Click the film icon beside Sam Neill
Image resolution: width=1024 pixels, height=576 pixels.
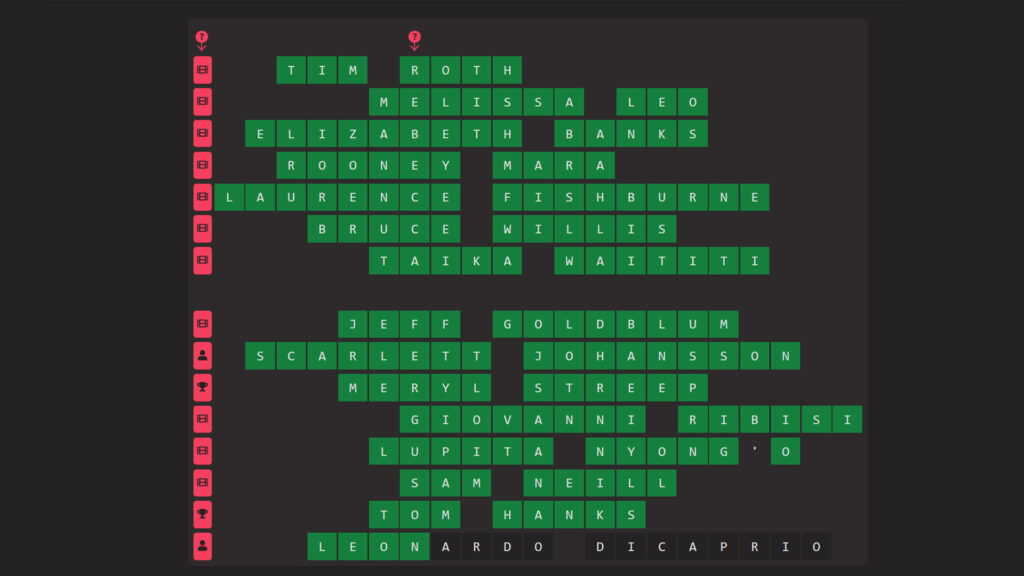coord(203,483)
